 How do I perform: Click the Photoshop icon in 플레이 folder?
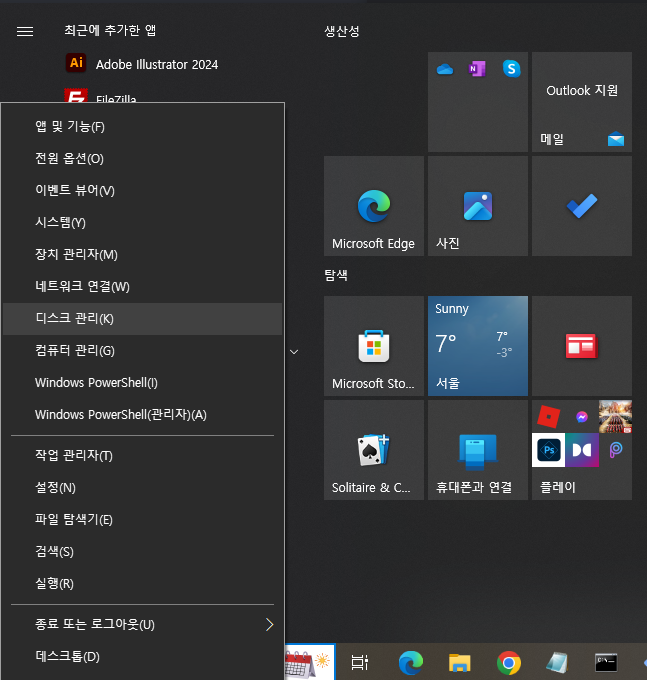(x=549, y=450)
